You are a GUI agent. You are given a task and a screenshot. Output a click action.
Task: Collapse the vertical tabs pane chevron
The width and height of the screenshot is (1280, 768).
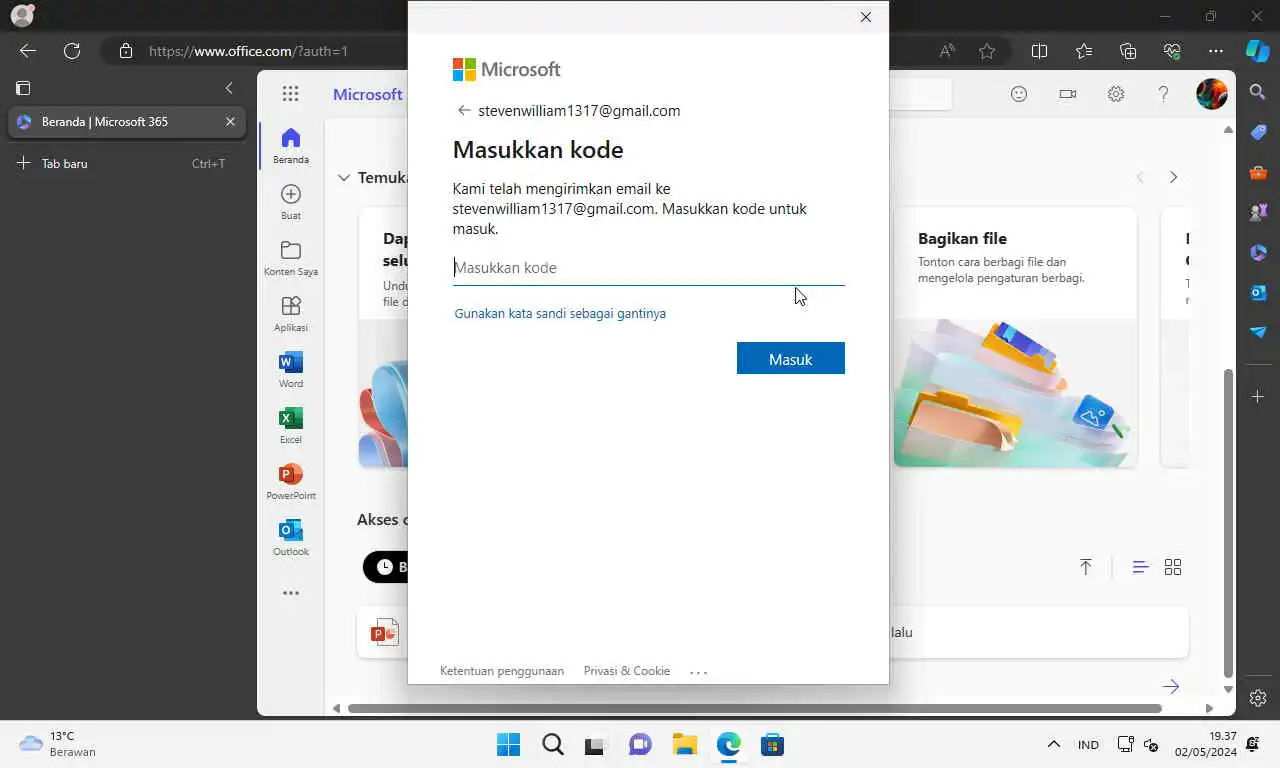point(229,88)
